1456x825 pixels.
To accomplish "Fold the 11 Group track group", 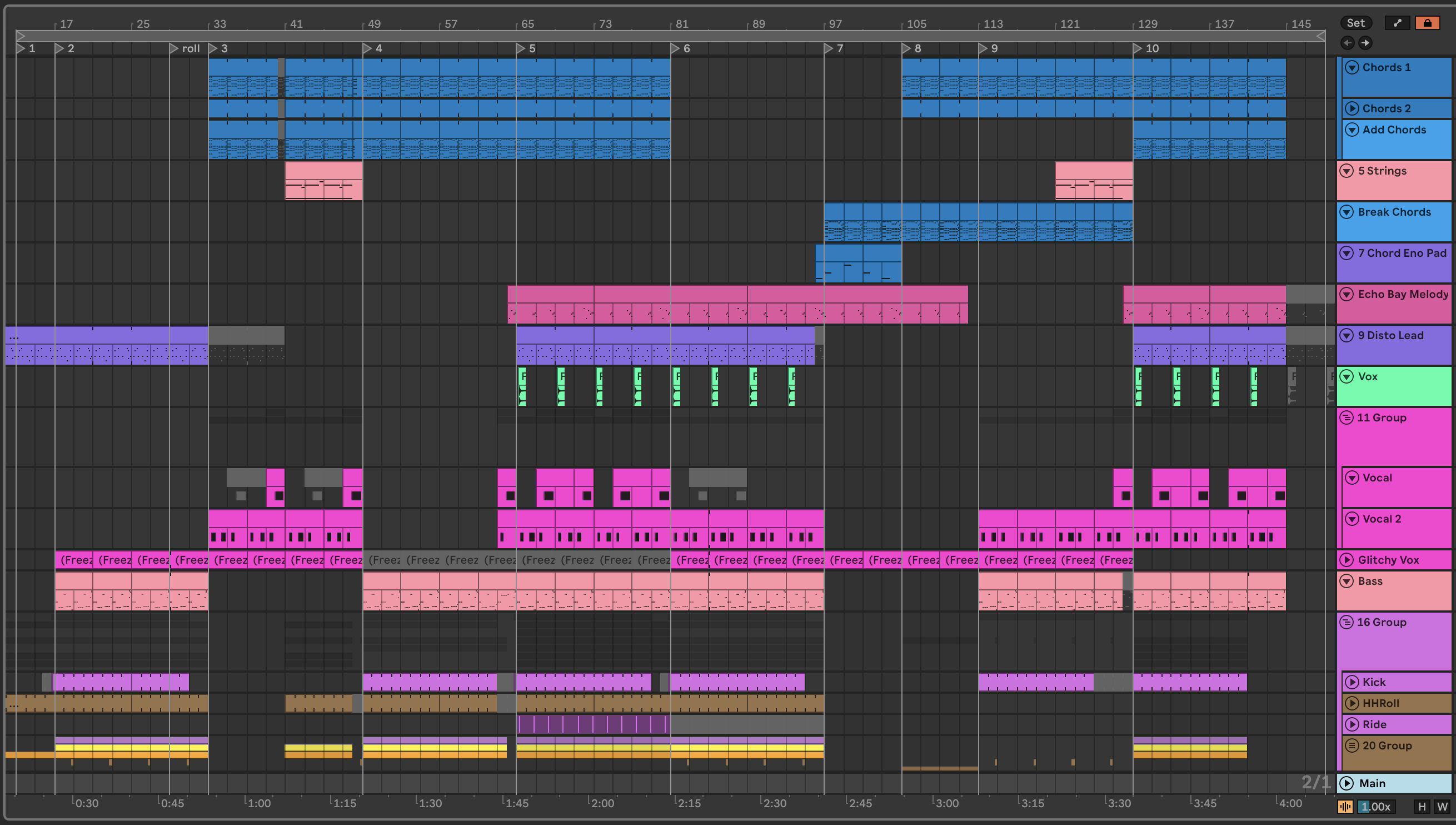I will click(x=1347, y=418).
